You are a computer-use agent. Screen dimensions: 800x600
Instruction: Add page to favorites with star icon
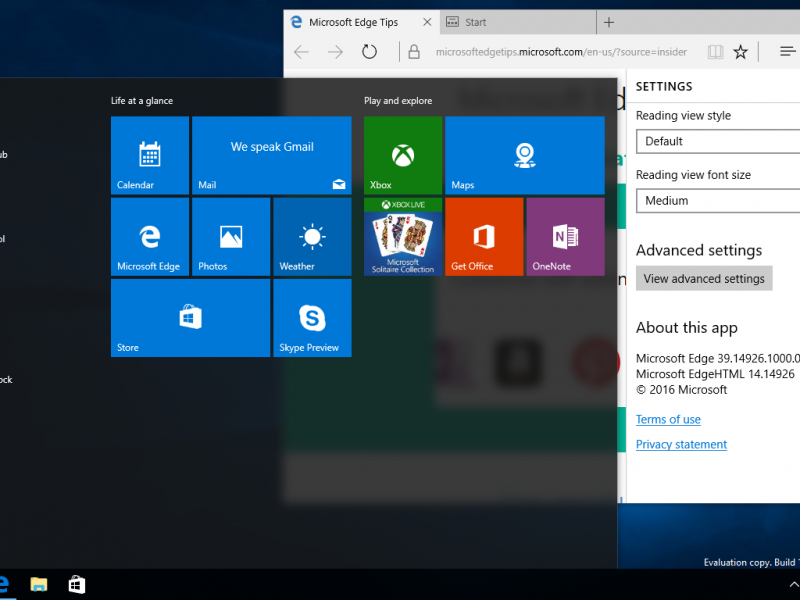(x=740, y=52)
